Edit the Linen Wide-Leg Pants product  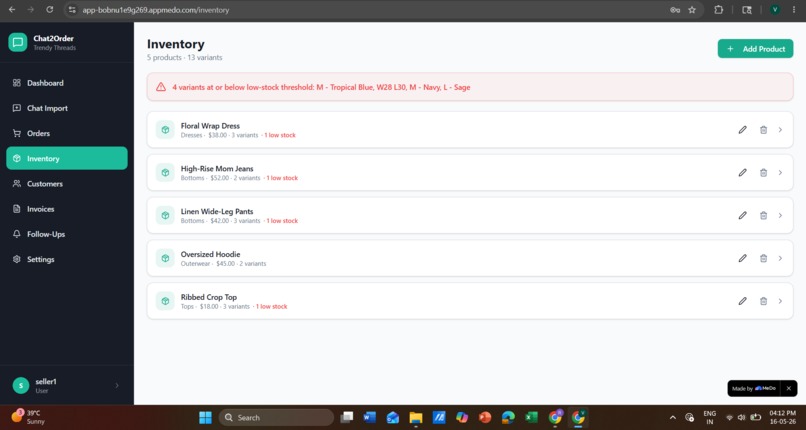(x=742, y=215)
